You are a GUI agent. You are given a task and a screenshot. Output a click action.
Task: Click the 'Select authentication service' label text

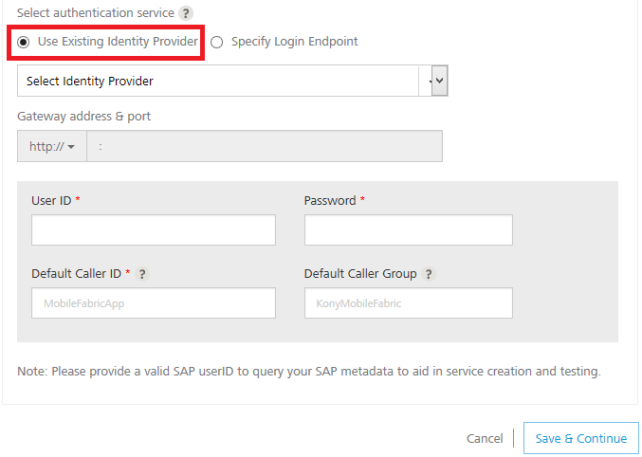tap(95, 13)
